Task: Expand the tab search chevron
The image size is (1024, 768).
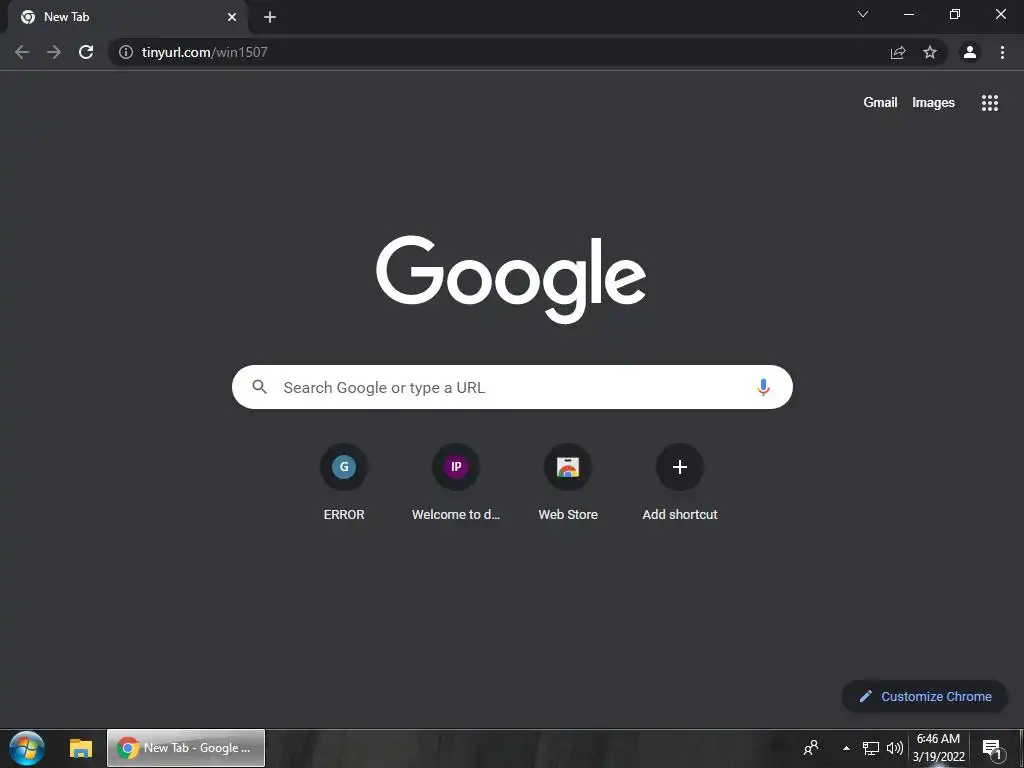Action: [863, 14]
